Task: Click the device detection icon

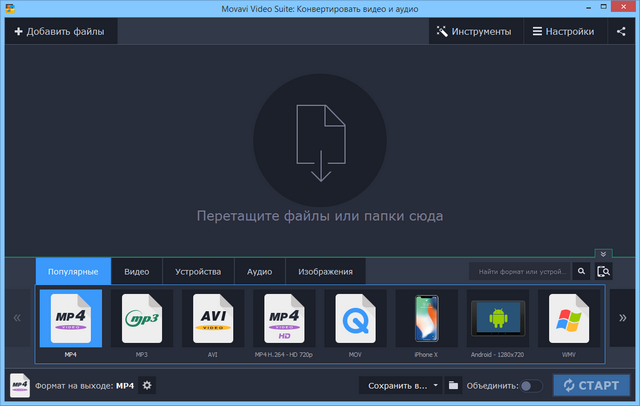Action: click(603, 271)
